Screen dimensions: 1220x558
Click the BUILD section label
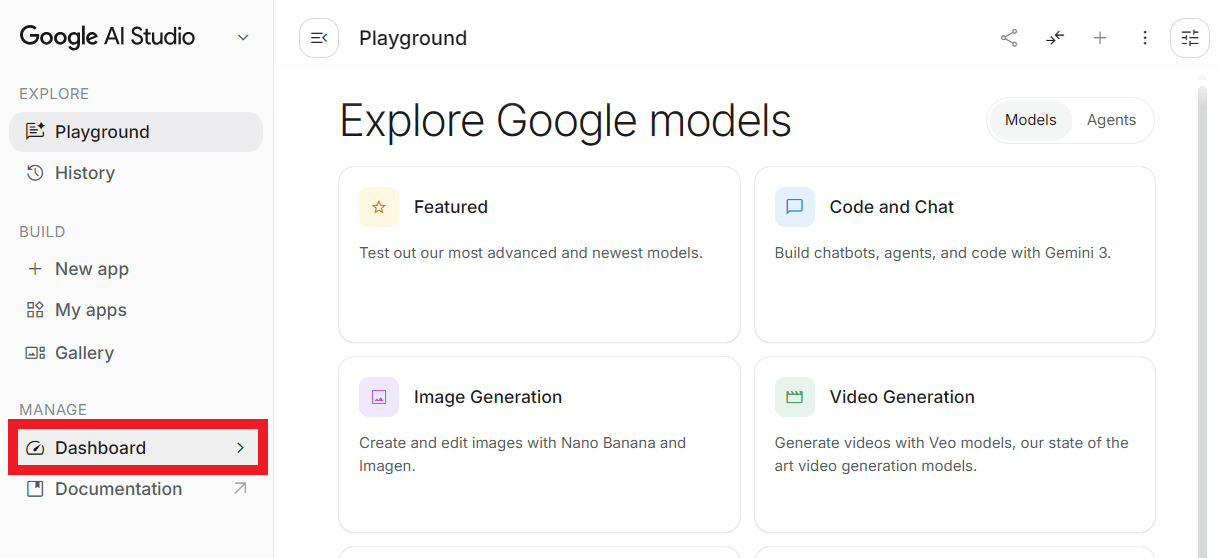pyautogui.click(x=42, y=232)
